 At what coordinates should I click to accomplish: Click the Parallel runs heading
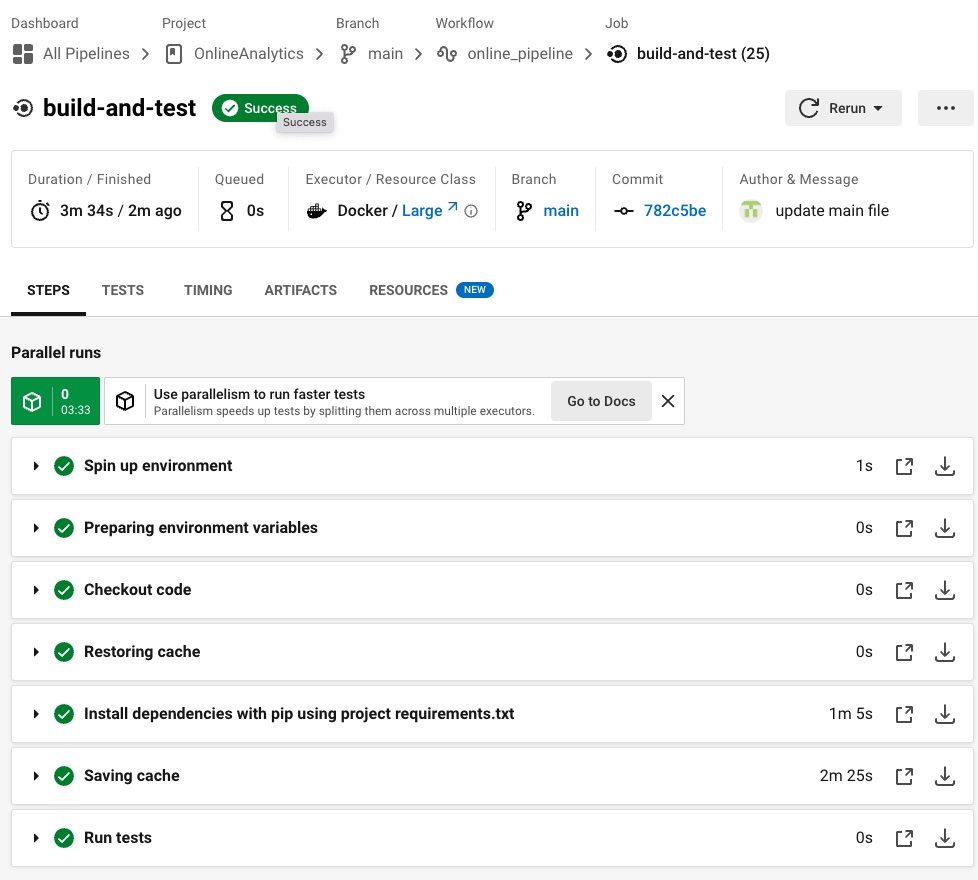coord(56,352)
